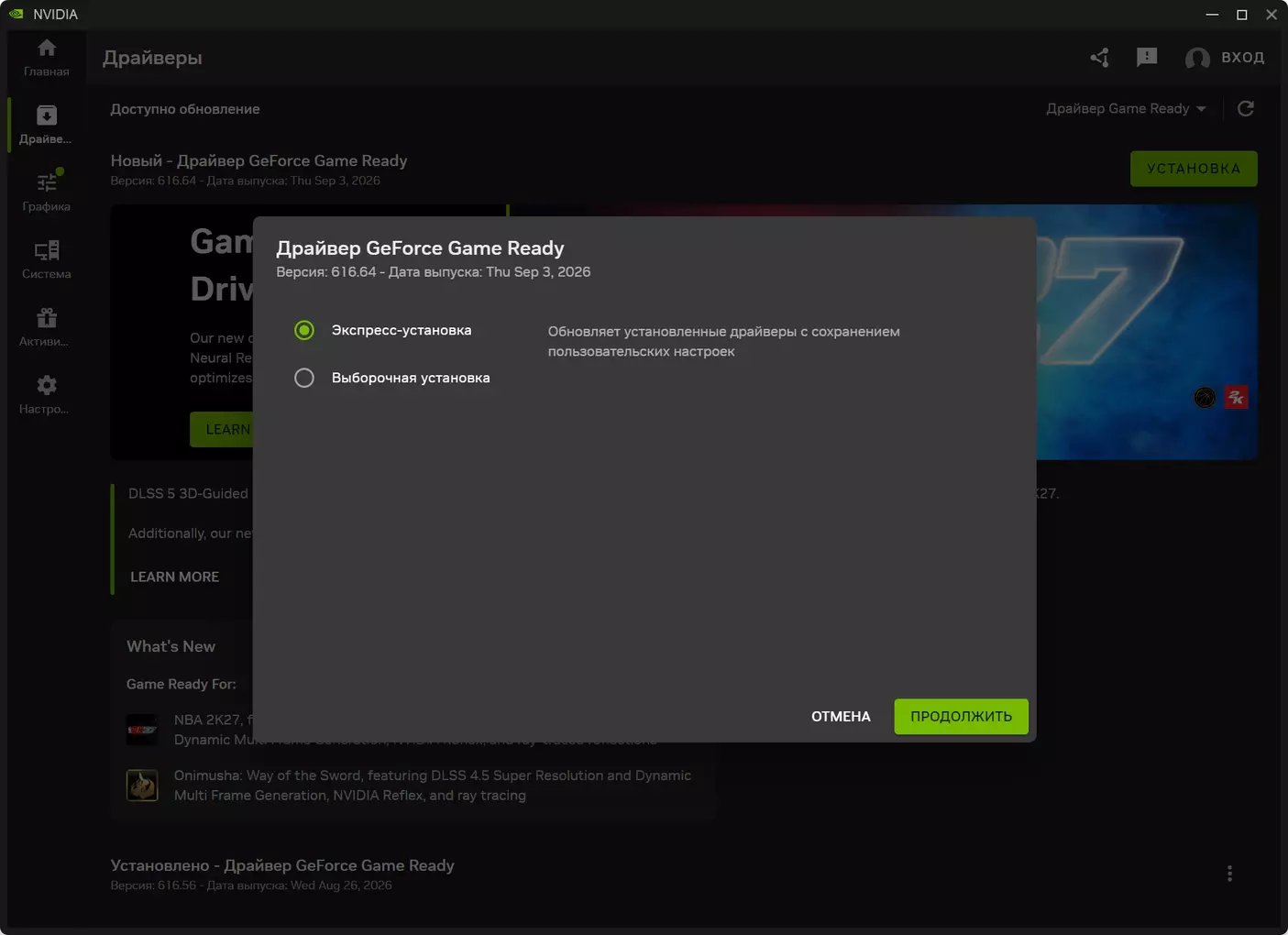Expand the Драйвер Game Ready dropdown
Viewport: 1288px width, 935px height.
1126,109
